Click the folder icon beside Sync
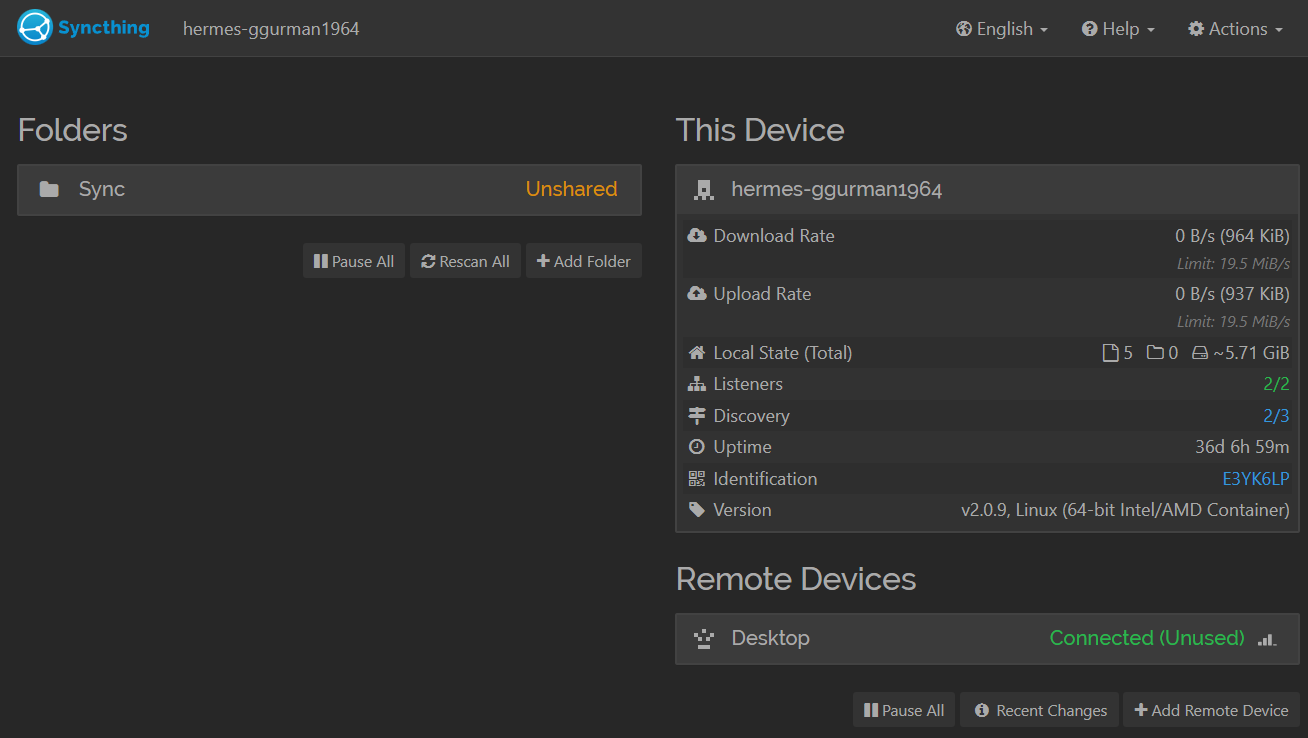1308x738 pixels. 49,190
